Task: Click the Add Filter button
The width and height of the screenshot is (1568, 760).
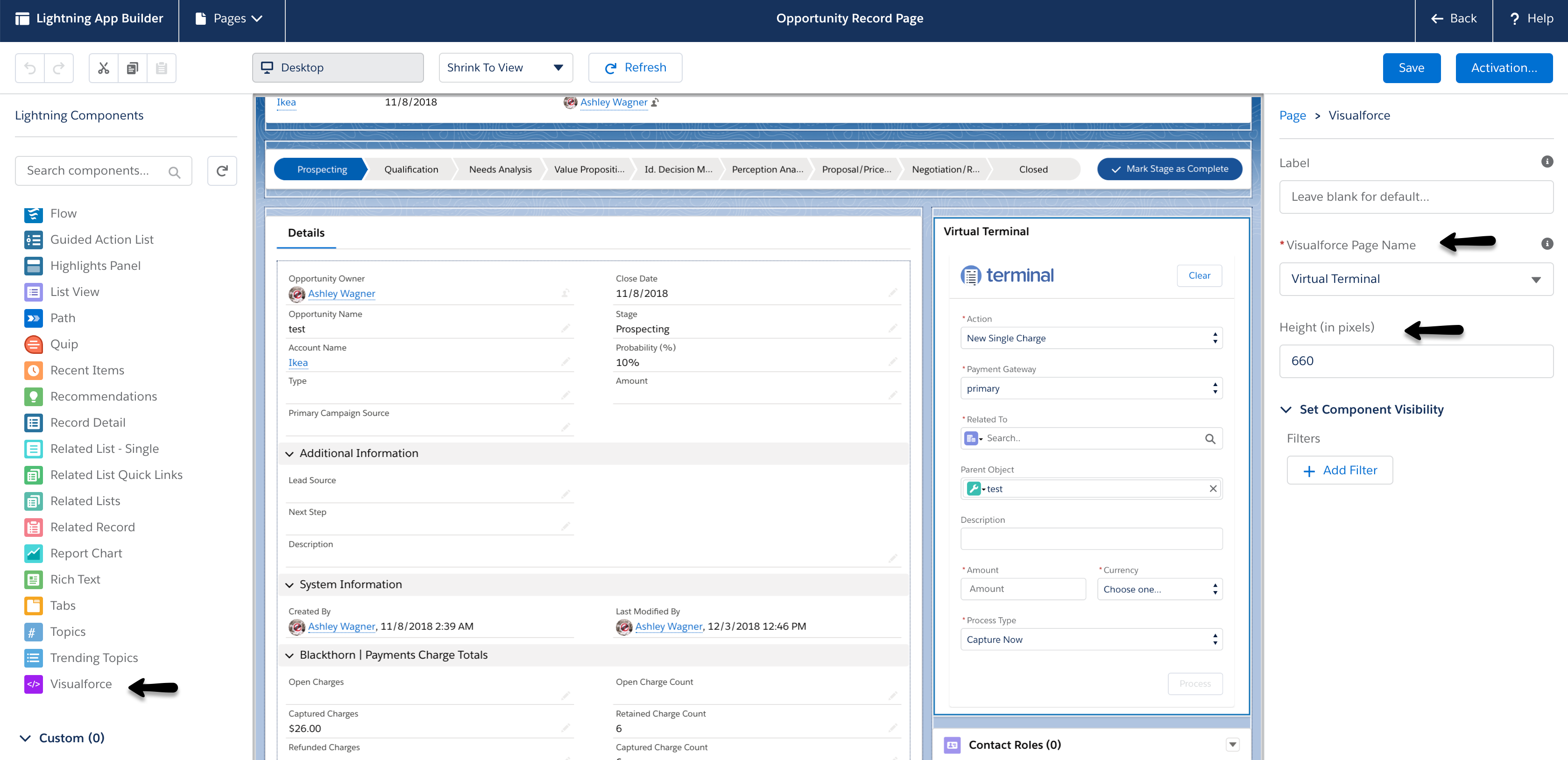Action: (1339, 471)
